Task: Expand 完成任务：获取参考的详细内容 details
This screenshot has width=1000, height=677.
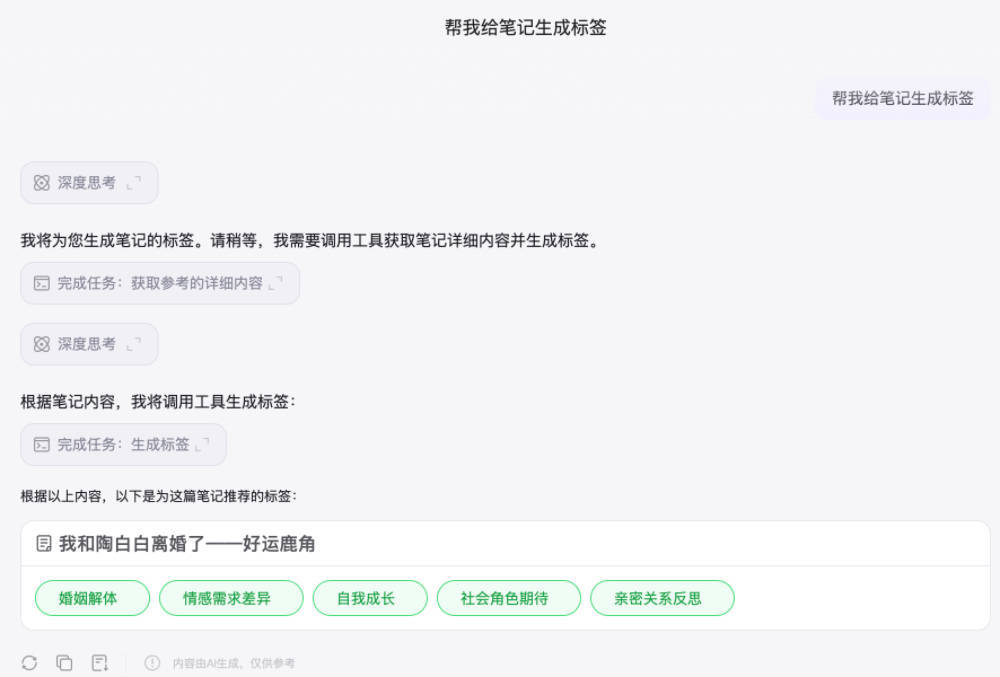Action: click(276, 283)
